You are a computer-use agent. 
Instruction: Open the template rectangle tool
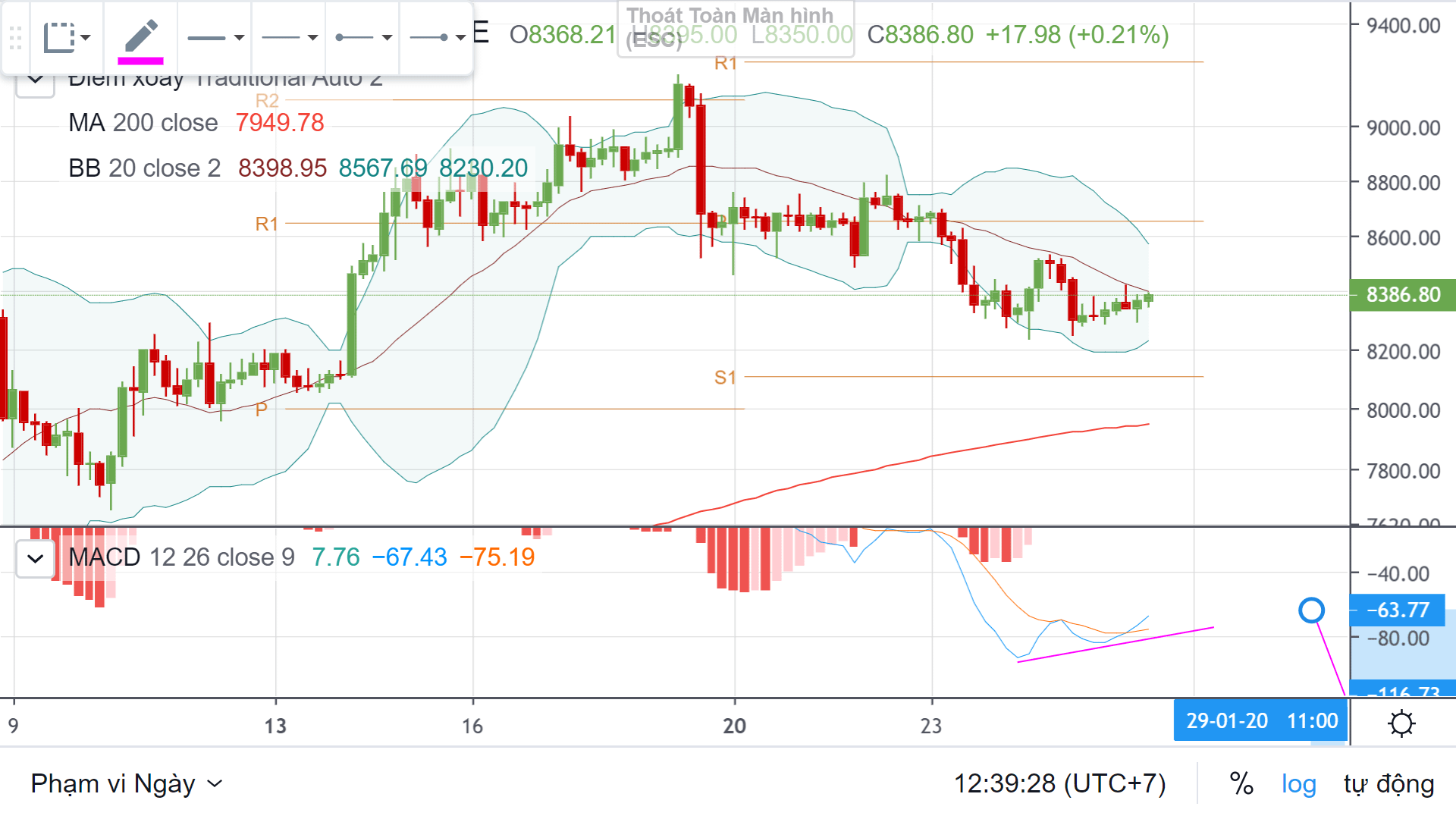(x=67, y=37)
